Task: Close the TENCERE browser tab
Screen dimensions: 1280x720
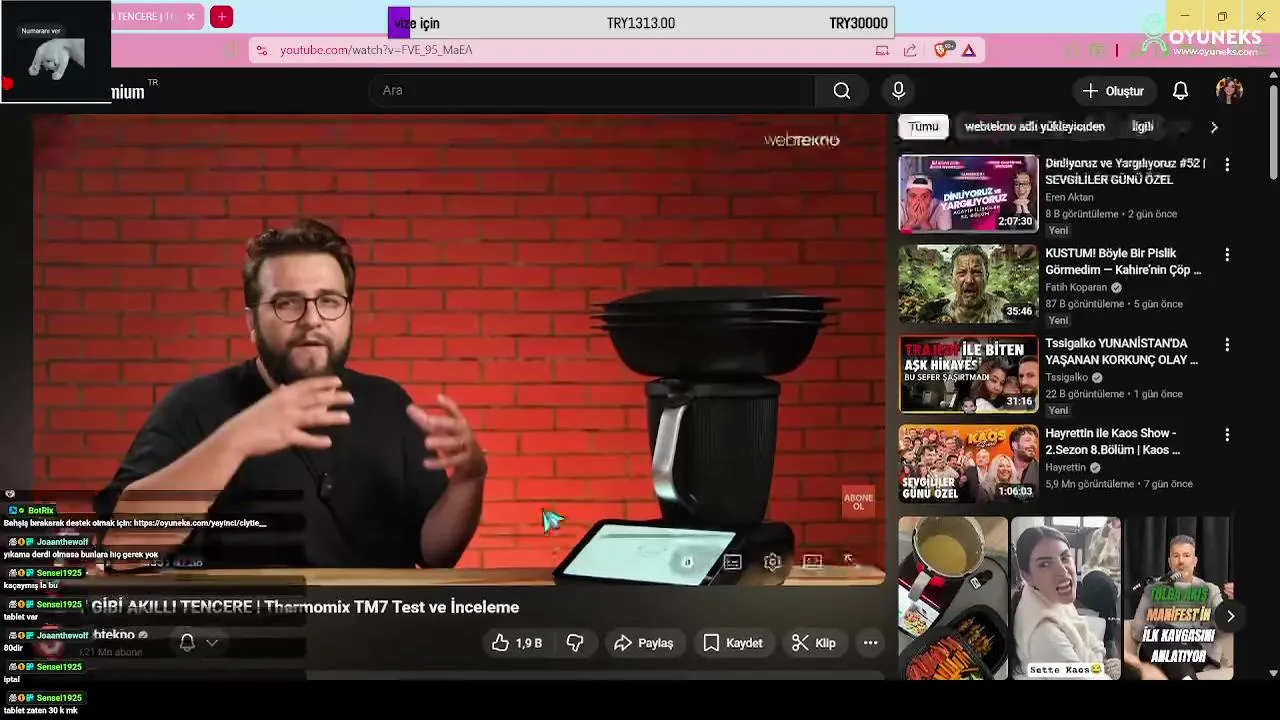Action: pyautogui.click(x=190, y=16)
